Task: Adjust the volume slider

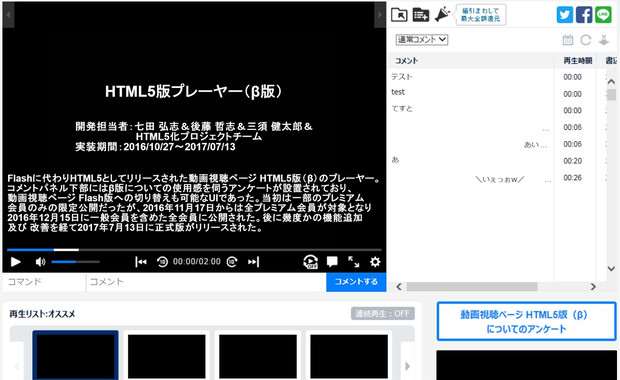Action: pos(75,262)
